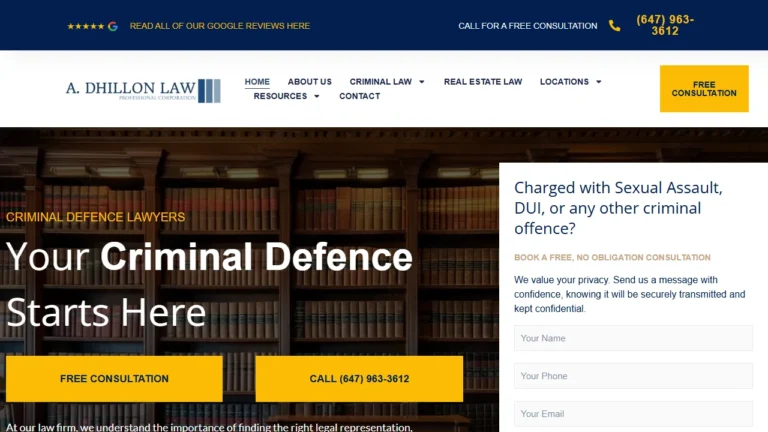This screenshot has width=768, height=432.
Task: Click the Criminal Defence Lawyers heading text
Action: pyautogui.click(x=96, y=217)
